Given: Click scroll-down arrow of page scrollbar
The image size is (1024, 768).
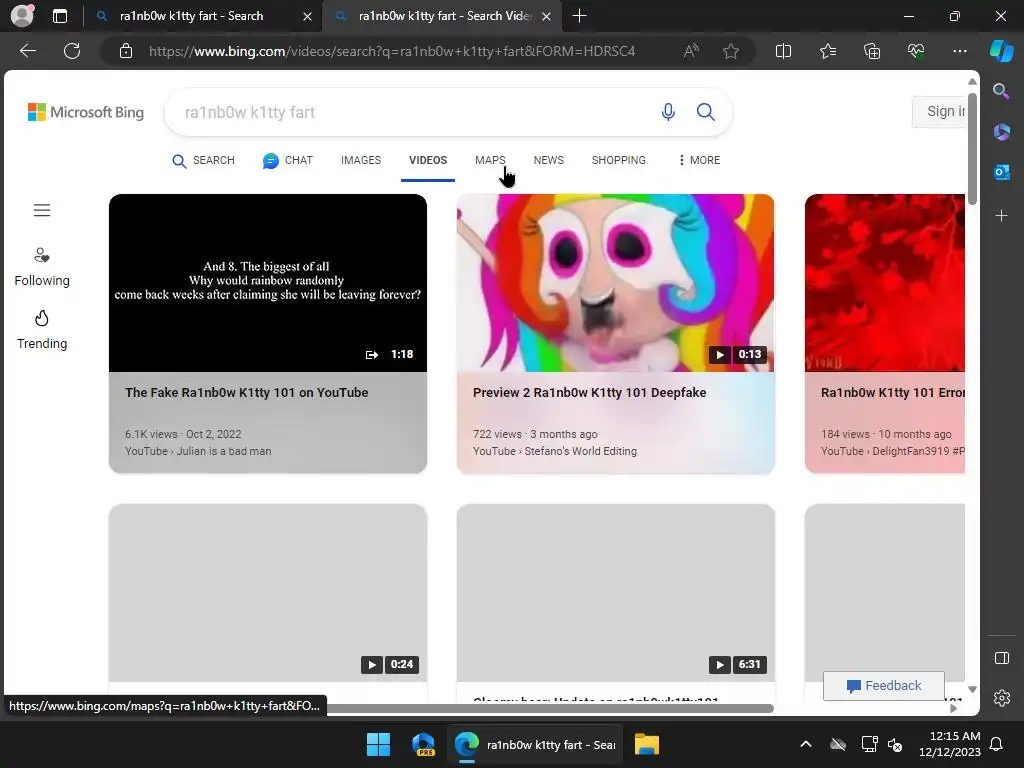Looking at the screenshot, I should point(972,690).
